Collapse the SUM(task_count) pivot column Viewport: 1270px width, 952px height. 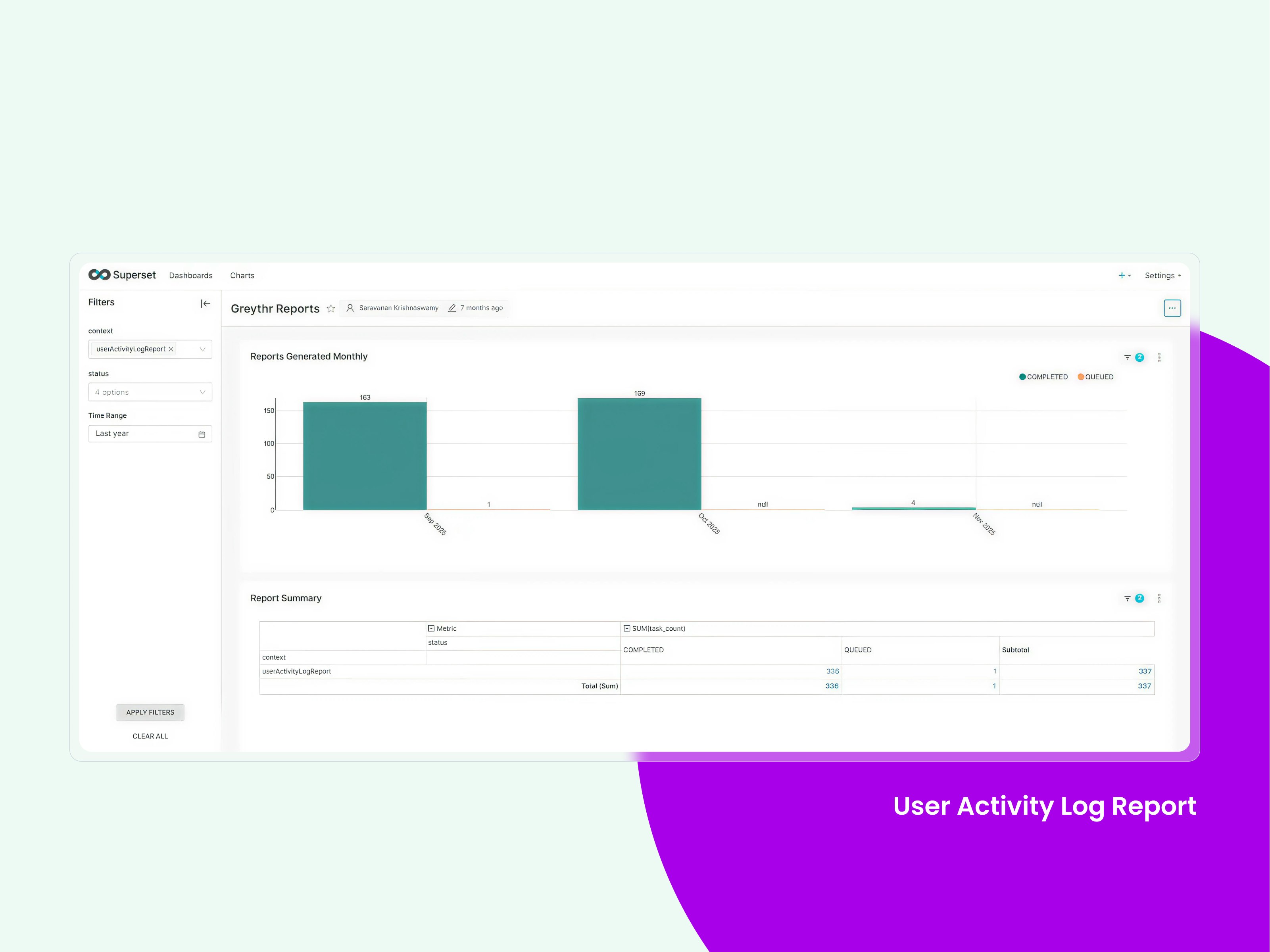(627, 629)
